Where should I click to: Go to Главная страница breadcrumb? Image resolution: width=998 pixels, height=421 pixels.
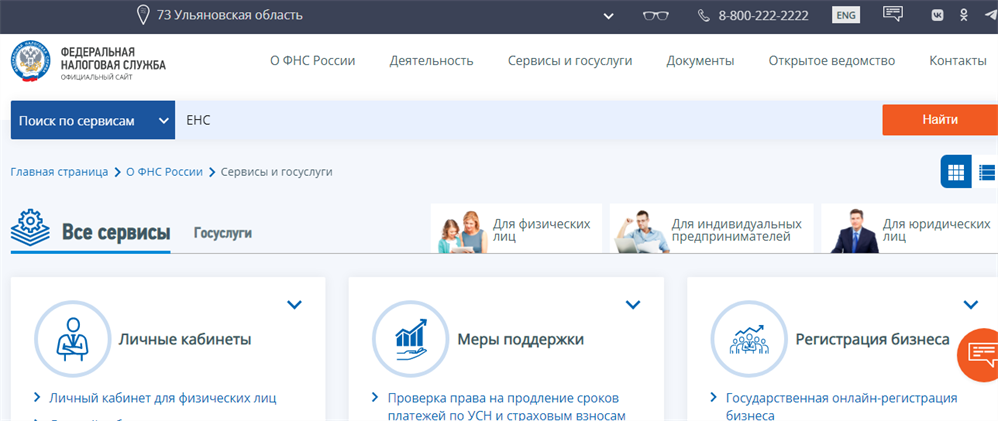click(59, 172)
